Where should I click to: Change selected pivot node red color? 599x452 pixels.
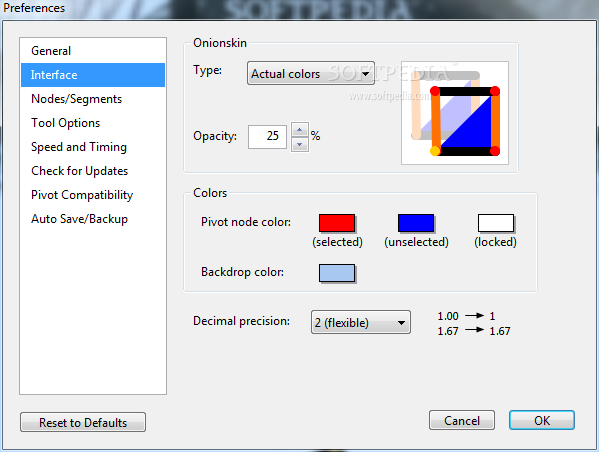point(337,223)
